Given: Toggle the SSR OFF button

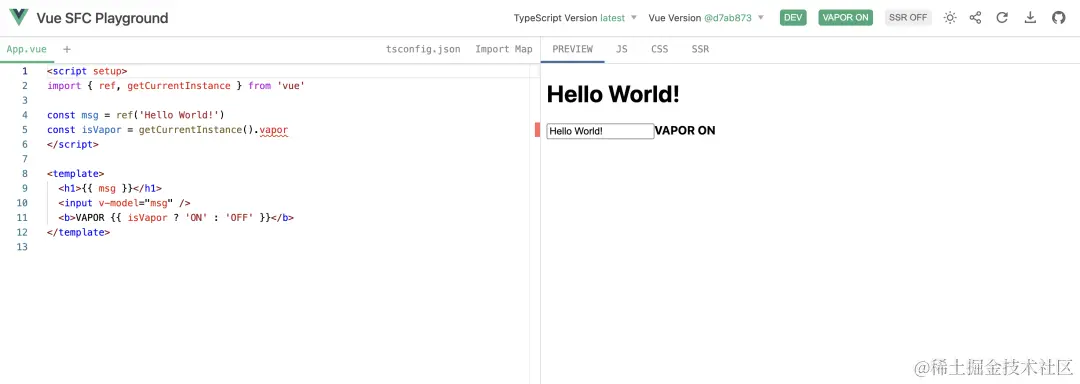Looking at the screenshot, I should [x=908, y=18].
